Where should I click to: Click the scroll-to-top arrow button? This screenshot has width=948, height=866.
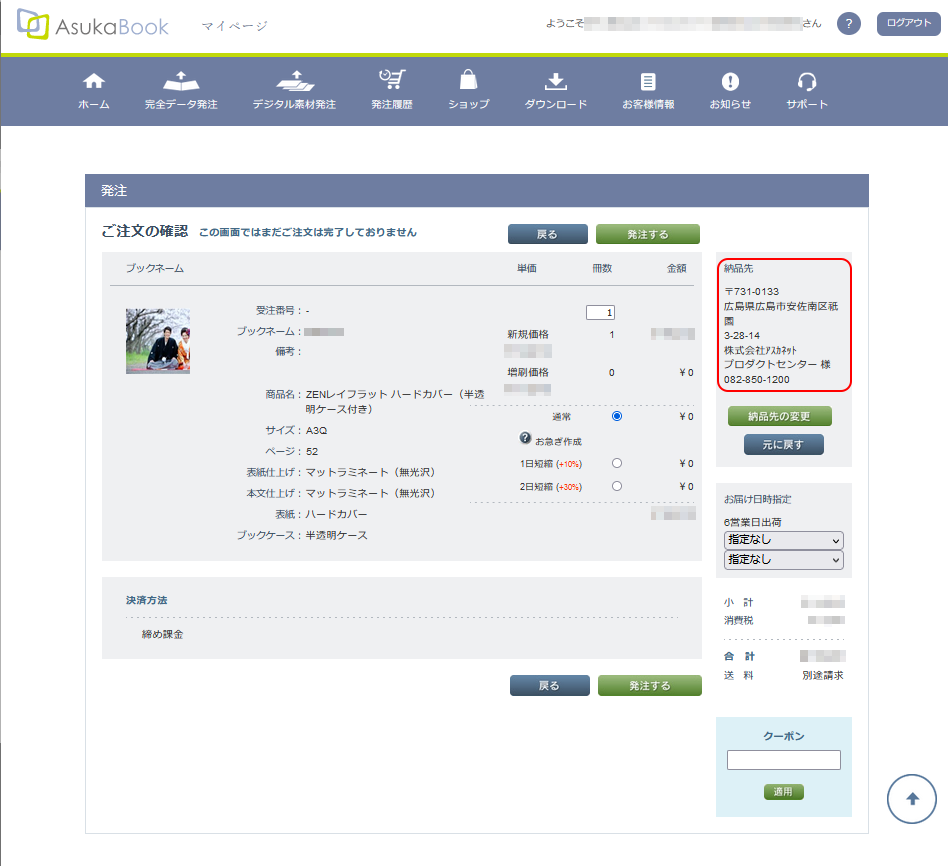point(911,798)
